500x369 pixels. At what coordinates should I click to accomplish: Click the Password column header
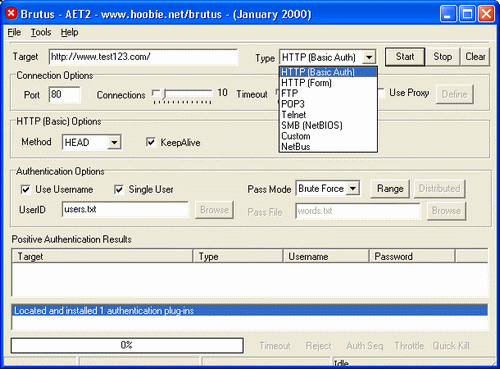[x=412, y=256]
